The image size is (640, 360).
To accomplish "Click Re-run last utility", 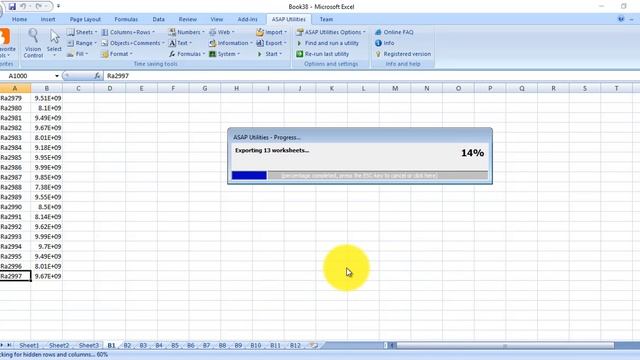I will [322, 54].
